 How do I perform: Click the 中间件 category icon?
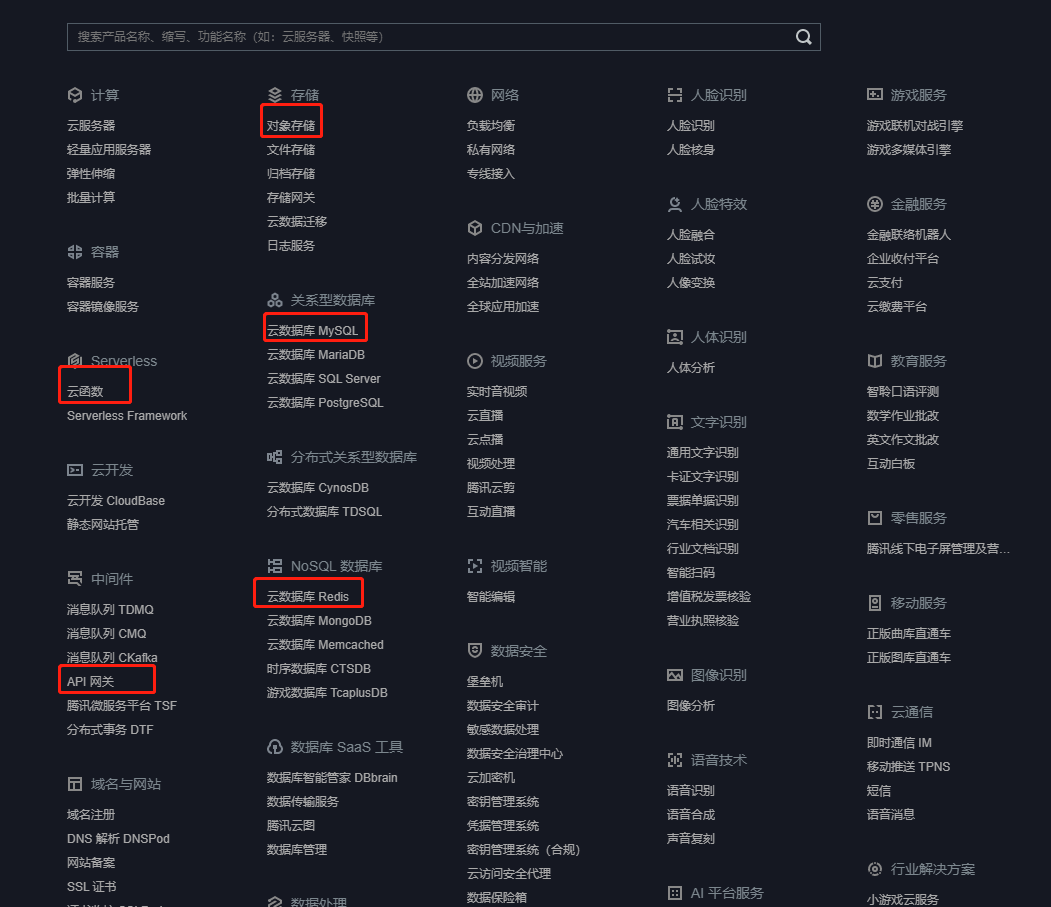pos(76,578)
